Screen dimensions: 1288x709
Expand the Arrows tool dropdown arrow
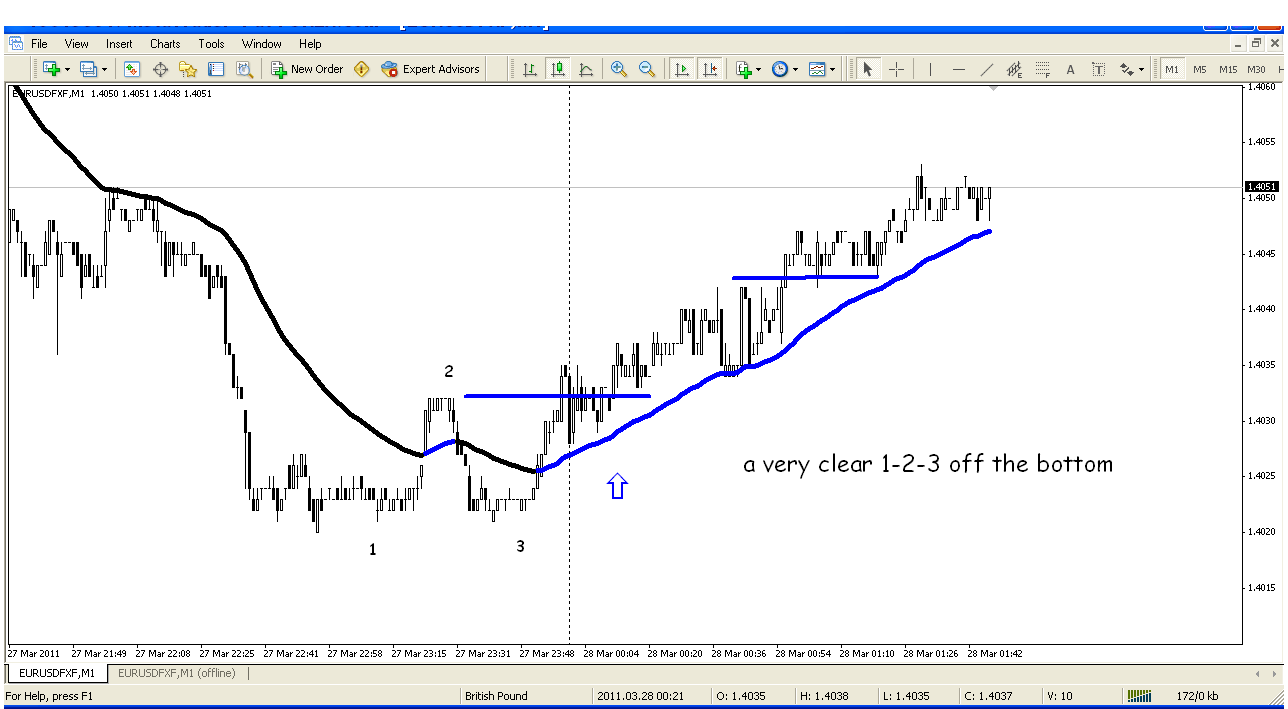[x=1142, y=70]
